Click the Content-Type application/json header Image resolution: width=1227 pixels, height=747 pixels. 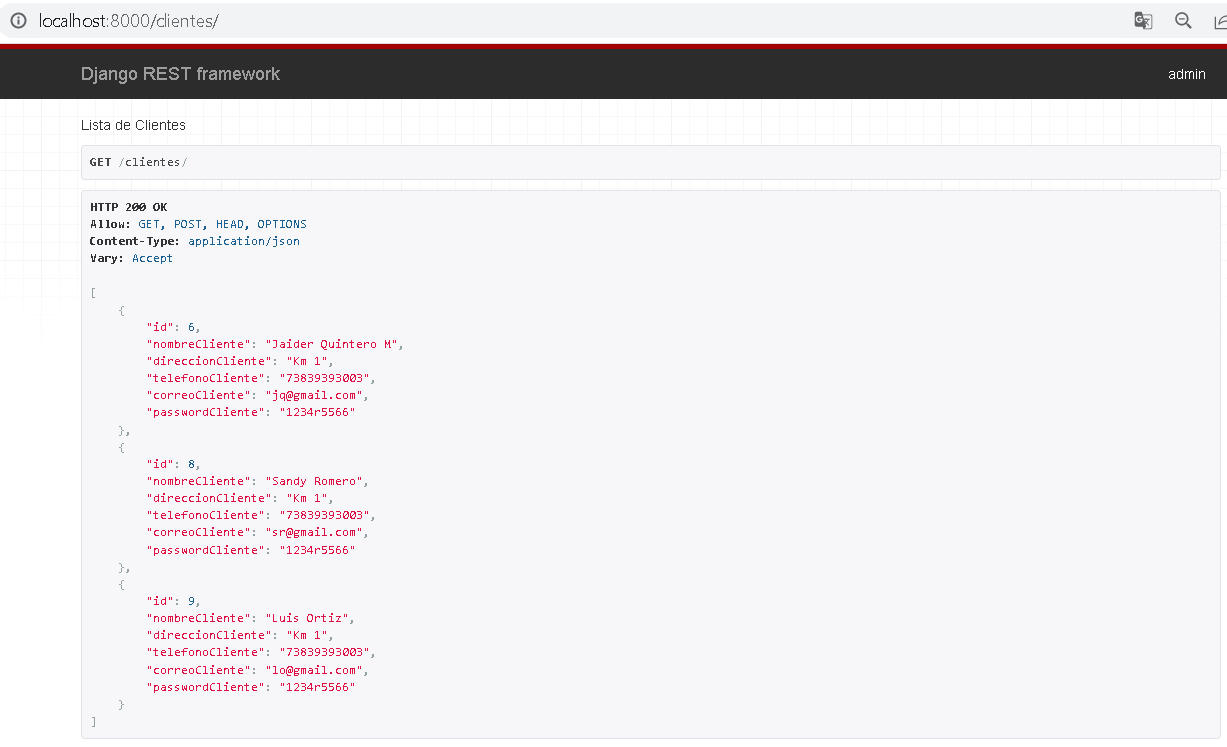pos(195,241)
